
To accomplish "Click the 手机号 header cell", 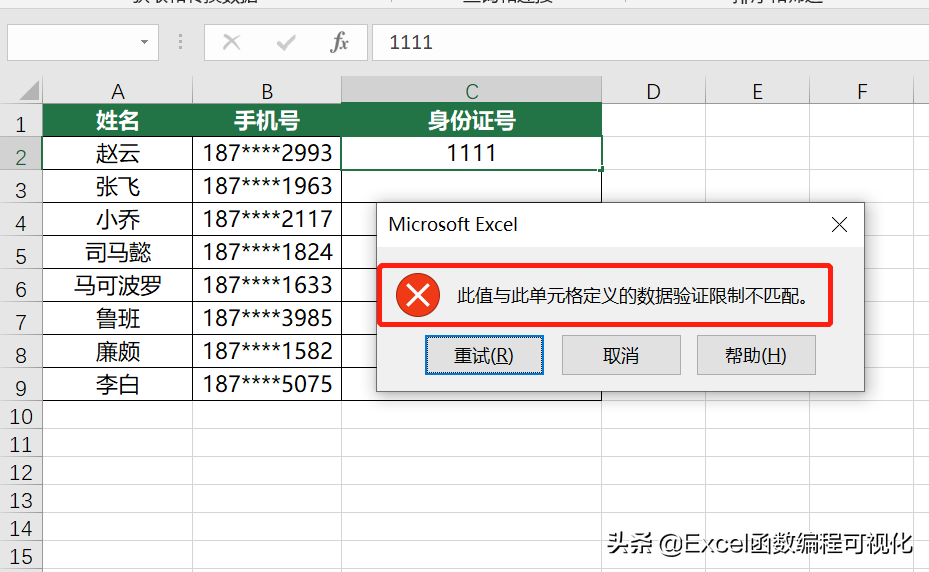I will tap(267, 120).
